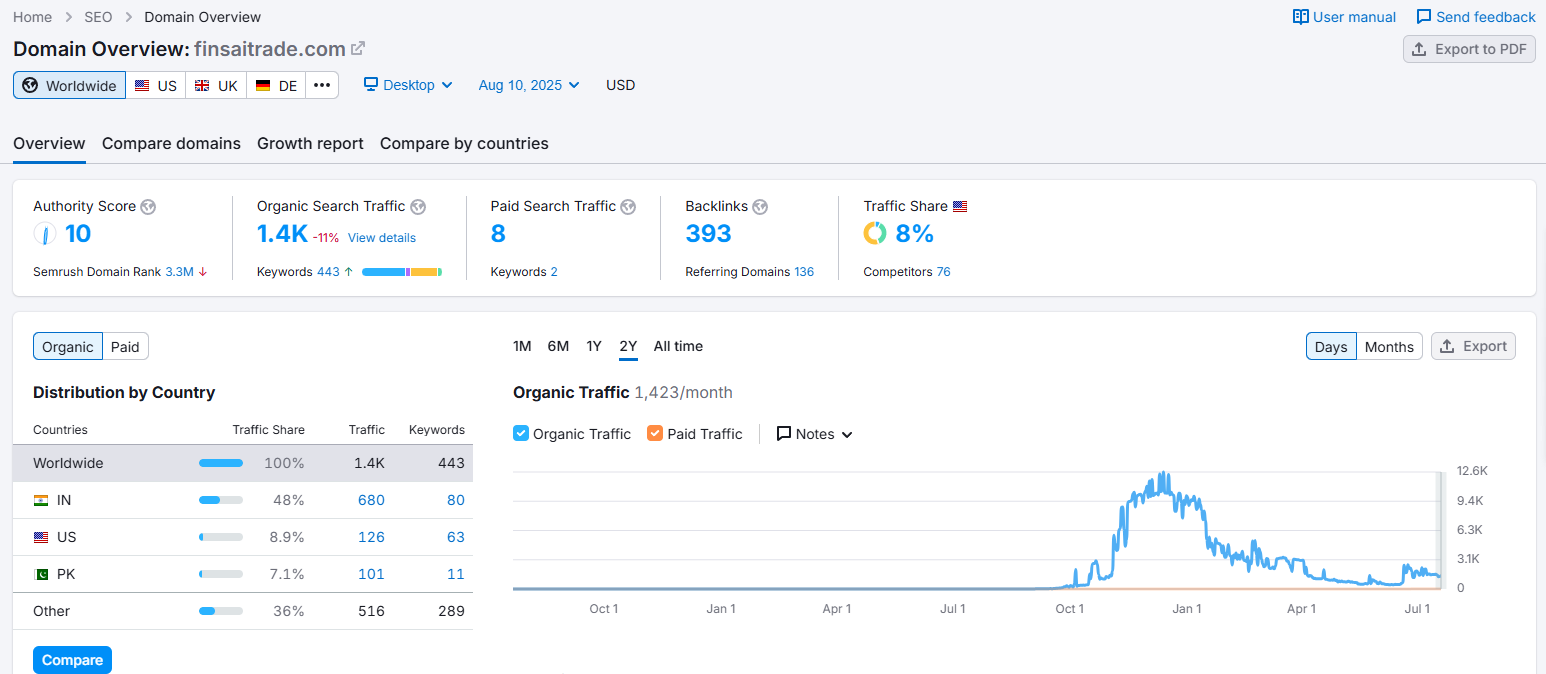Click the three-dots more countries button

322,85
